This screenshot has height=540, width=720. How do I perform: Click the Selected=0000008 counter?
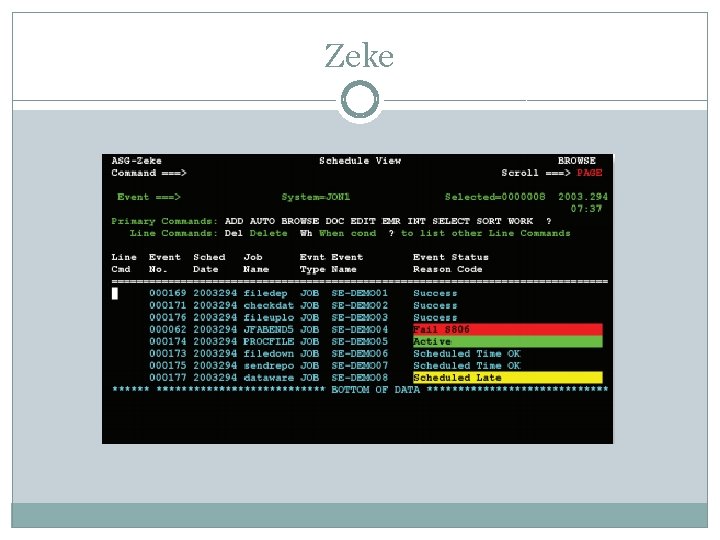tap(495, 197)
